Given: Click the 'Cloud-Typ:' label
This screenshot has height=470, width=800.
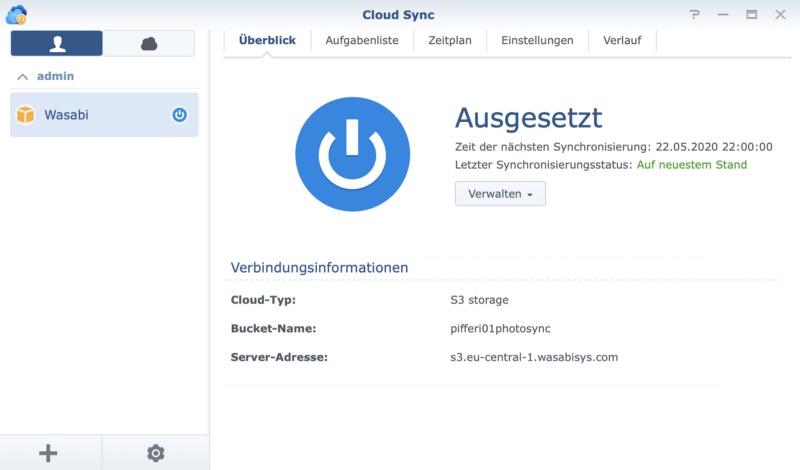Looking at the screenshot, I should point(263,300).
